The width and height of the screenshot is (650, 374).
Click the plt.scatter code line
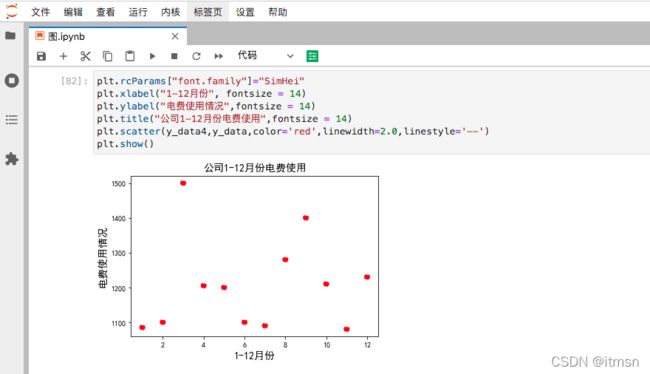[293, 131]
